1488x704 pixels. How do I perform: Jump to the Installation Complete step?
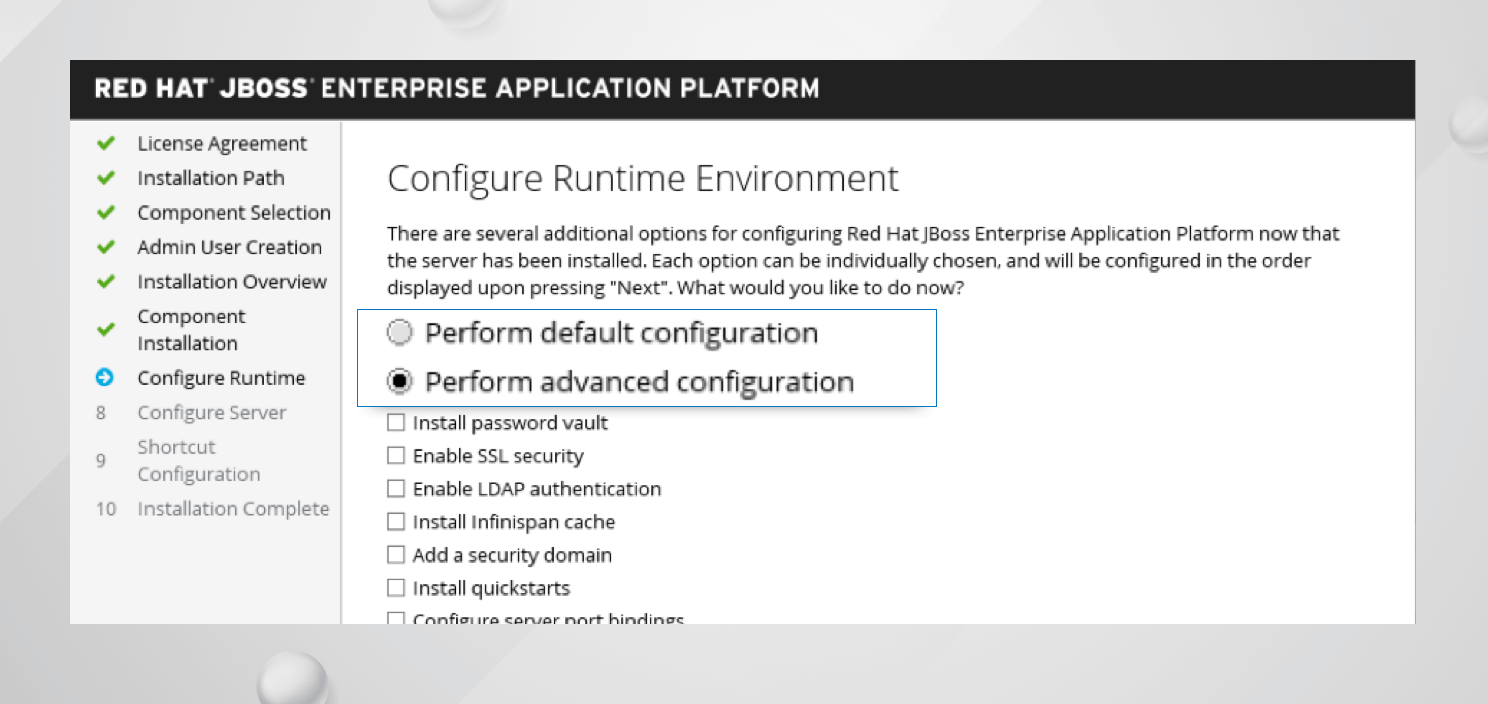tap(233, 509)
